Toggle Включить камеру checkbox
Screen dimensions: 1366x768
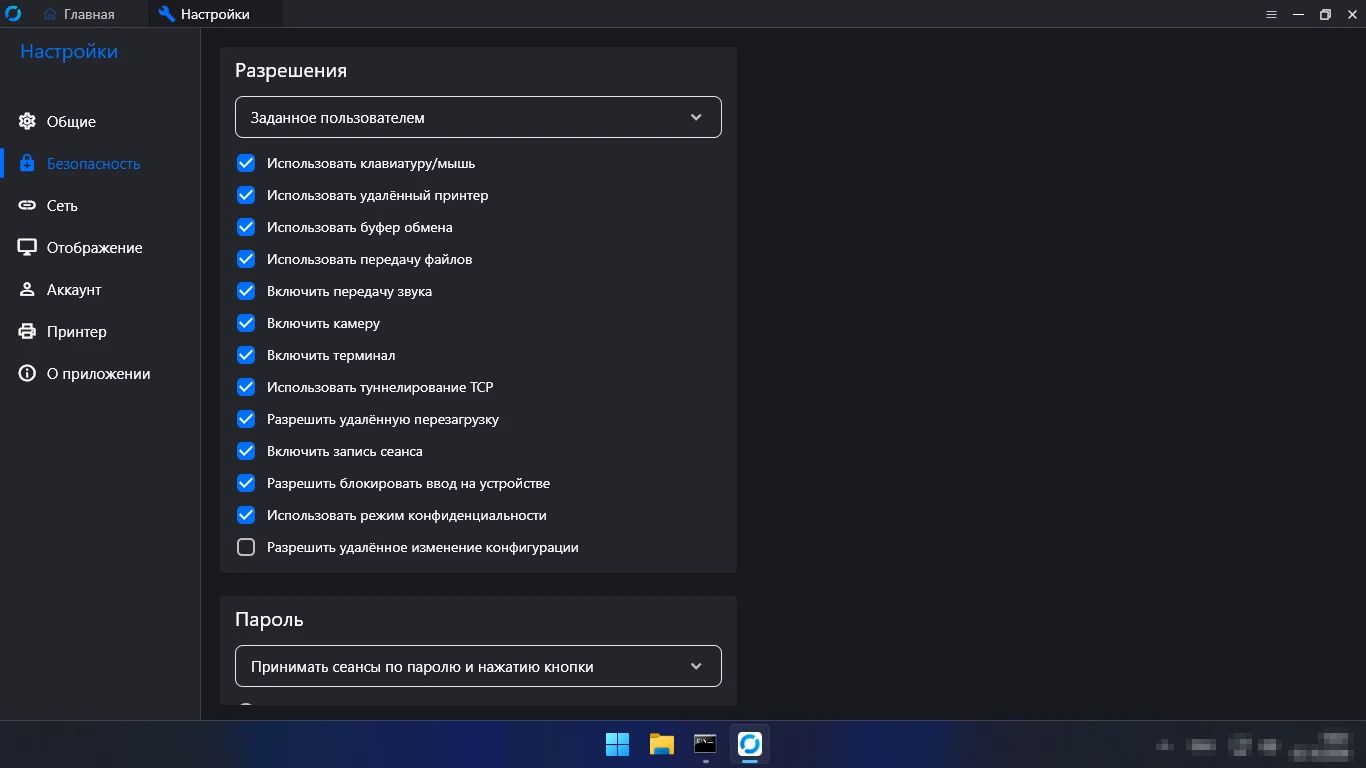246,323
